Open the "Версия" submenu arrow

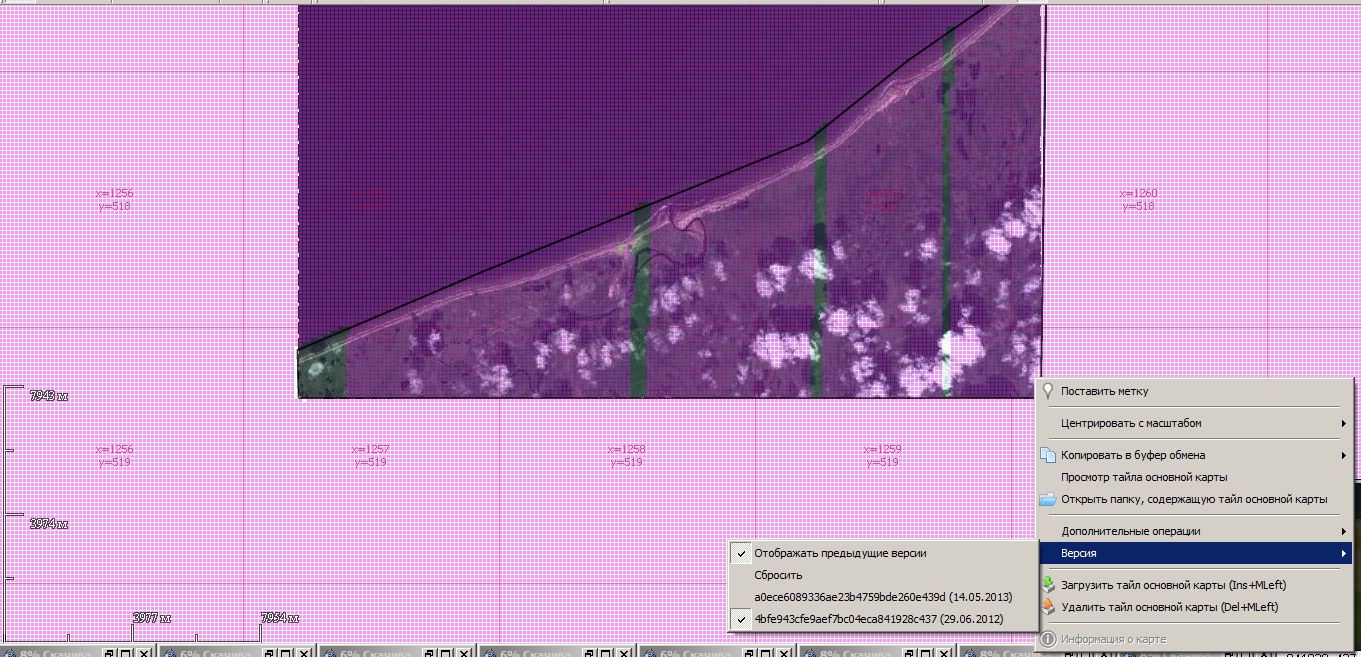pos(1342,554)
